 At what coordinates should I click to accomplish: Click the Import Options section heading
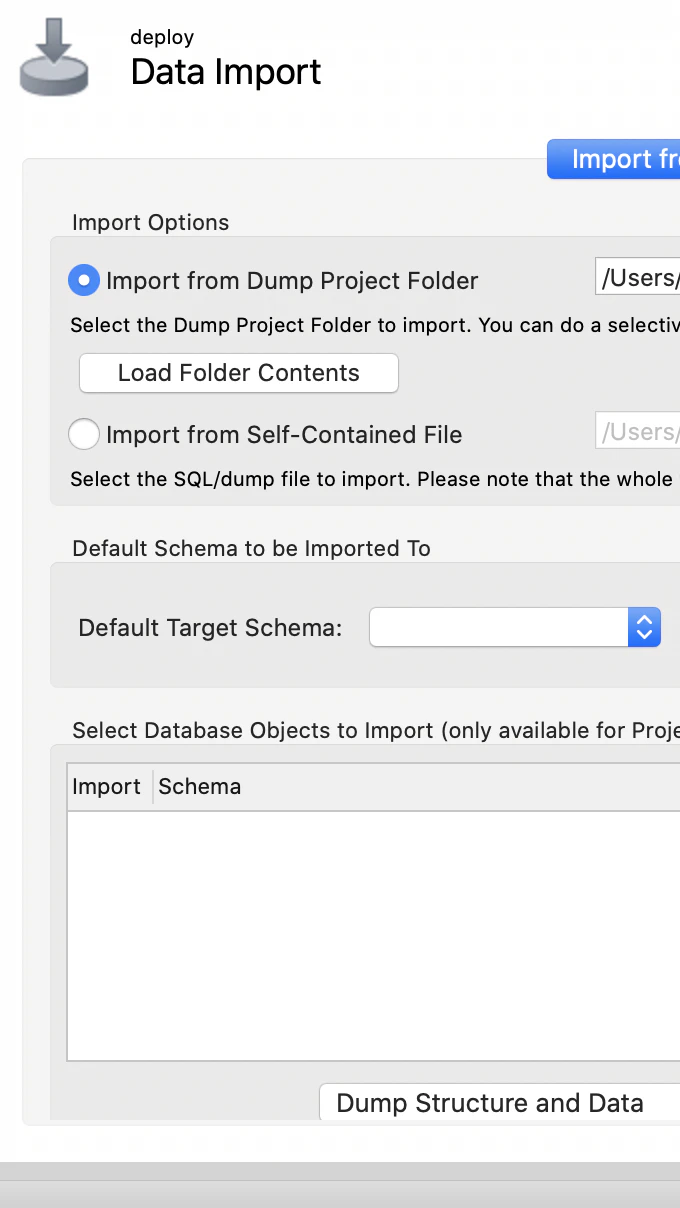pos(151,222)
